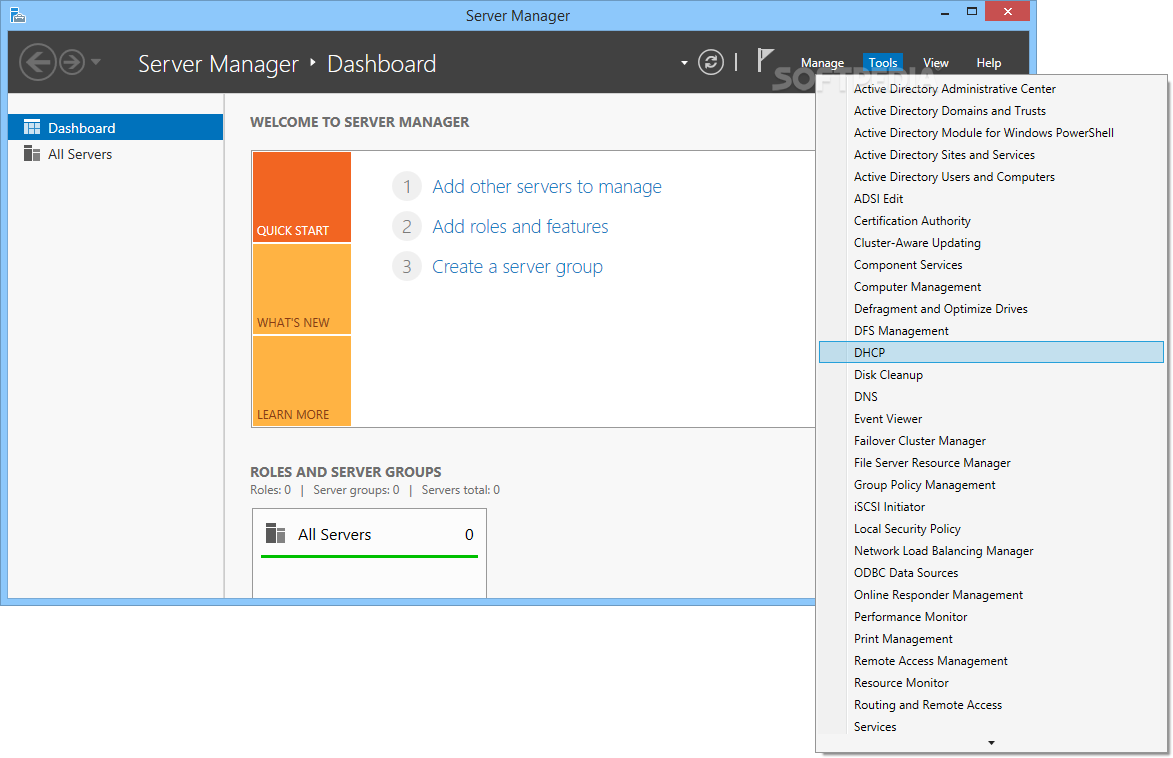The height and width of the screenshot is (758, 1173).
Task: Click the Dashboard grid icon in sidebar
Action: click(x=31, y=127)
